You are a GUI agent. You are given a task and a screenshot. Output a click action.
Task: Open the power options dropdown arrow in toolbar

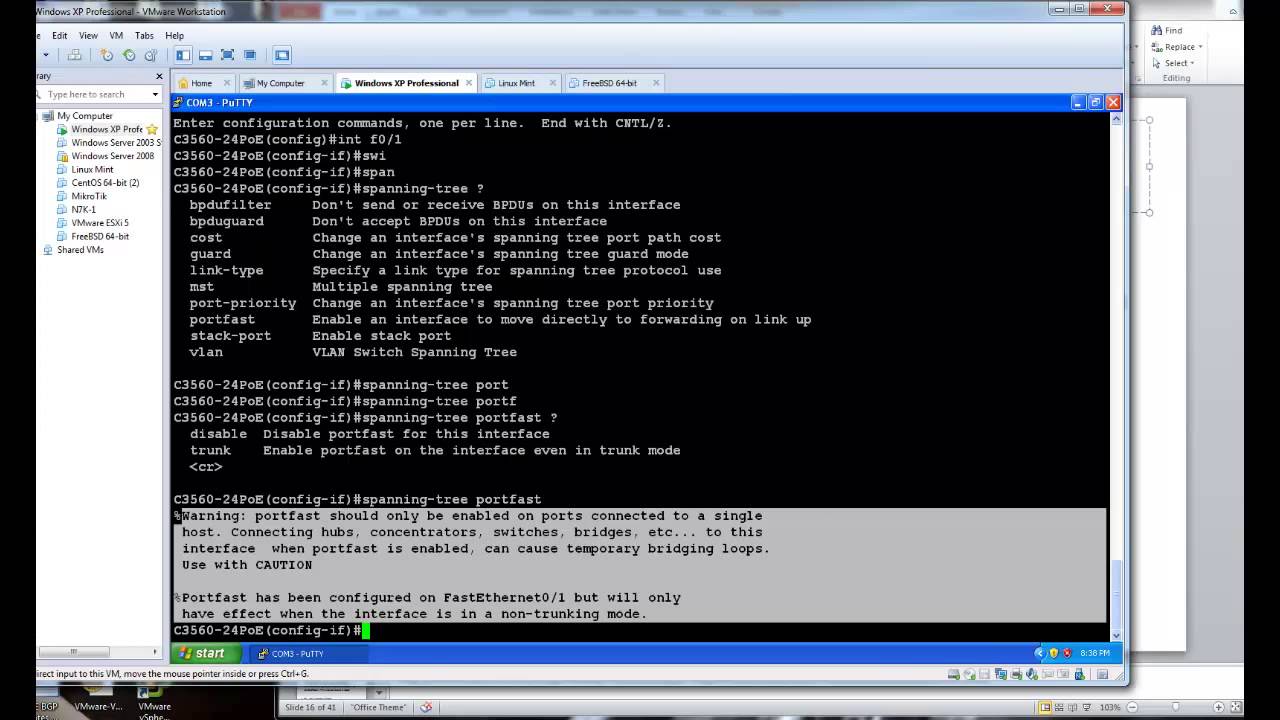46,55
